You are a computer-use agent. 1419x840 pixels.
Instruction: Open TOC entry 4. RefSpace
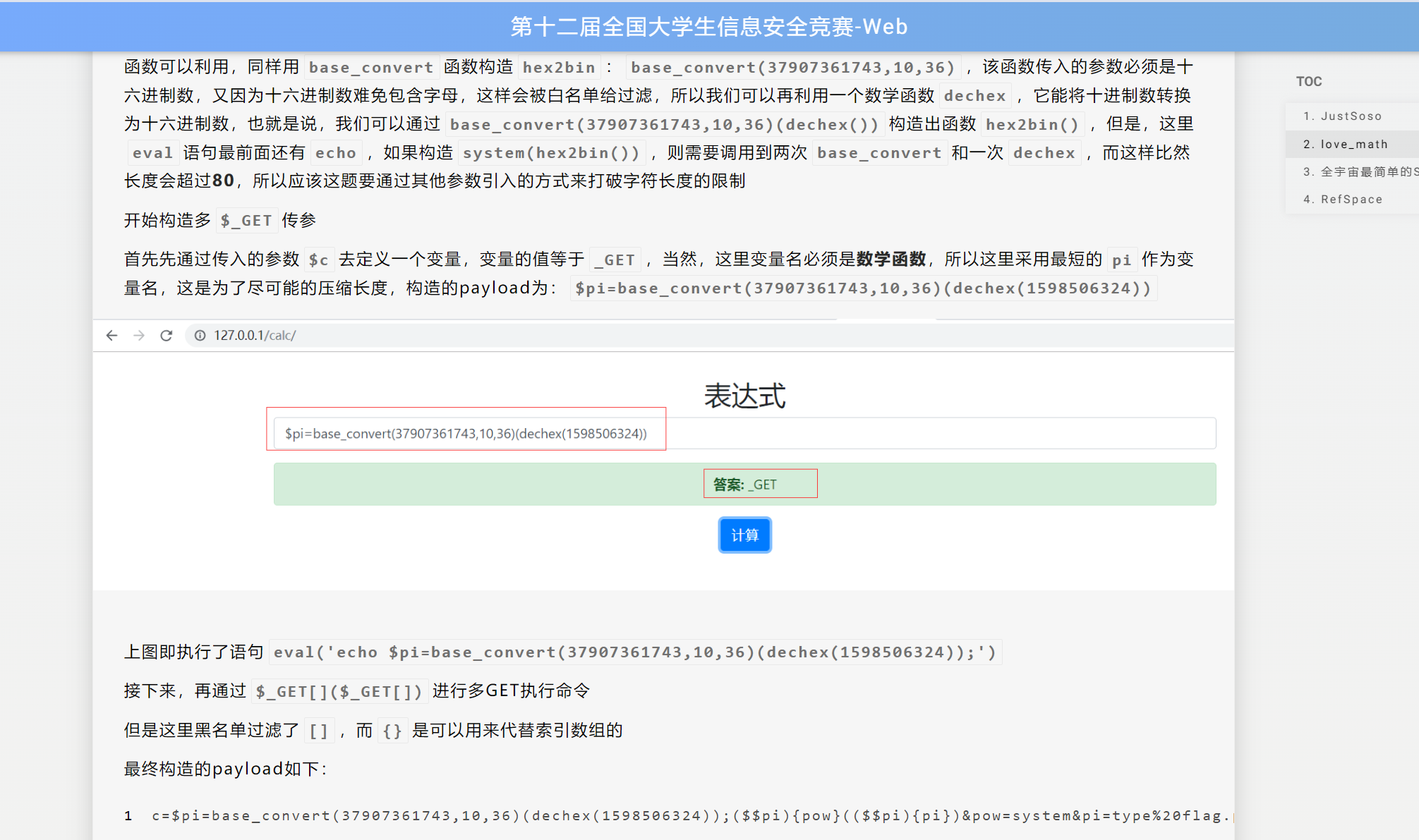(x=1342, y=199)
